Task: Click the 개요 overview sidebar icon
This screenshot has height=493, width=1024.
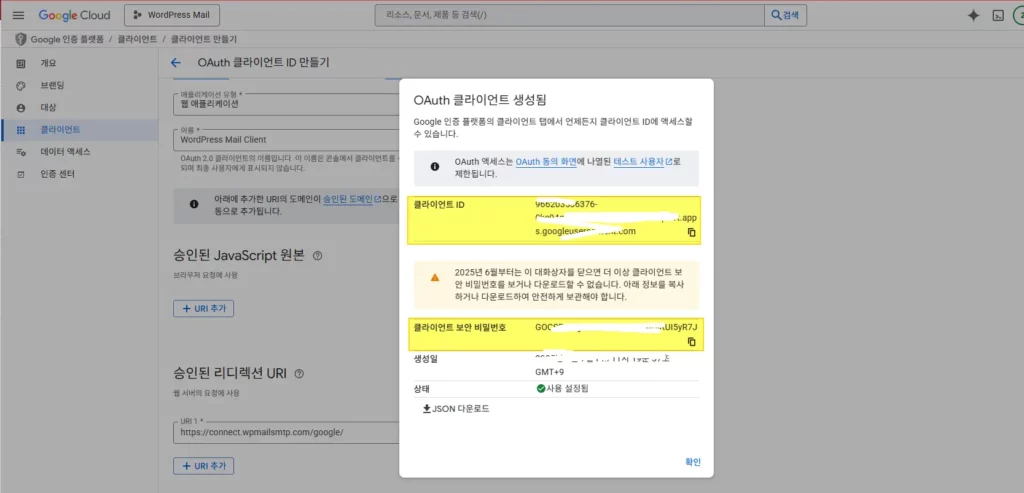Action: pos(21,63)
